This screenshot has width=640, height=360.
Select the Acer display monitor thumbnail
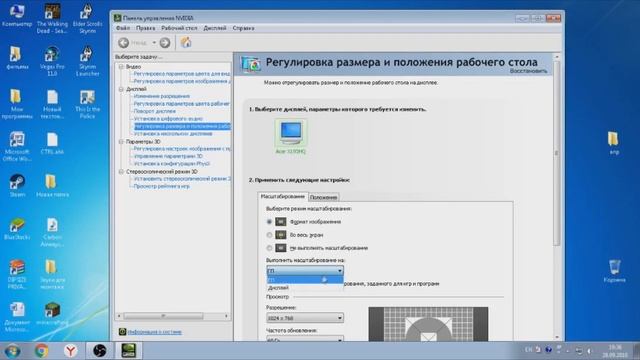pos(291,133)
